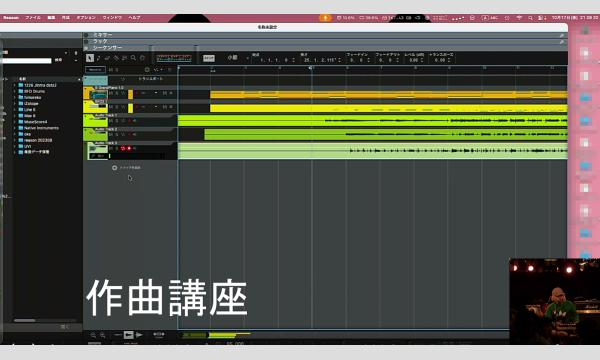The width and height of the screenshot is (600, 360).
Task: Click the Audio Track 3 level meter
Action: 137,156
